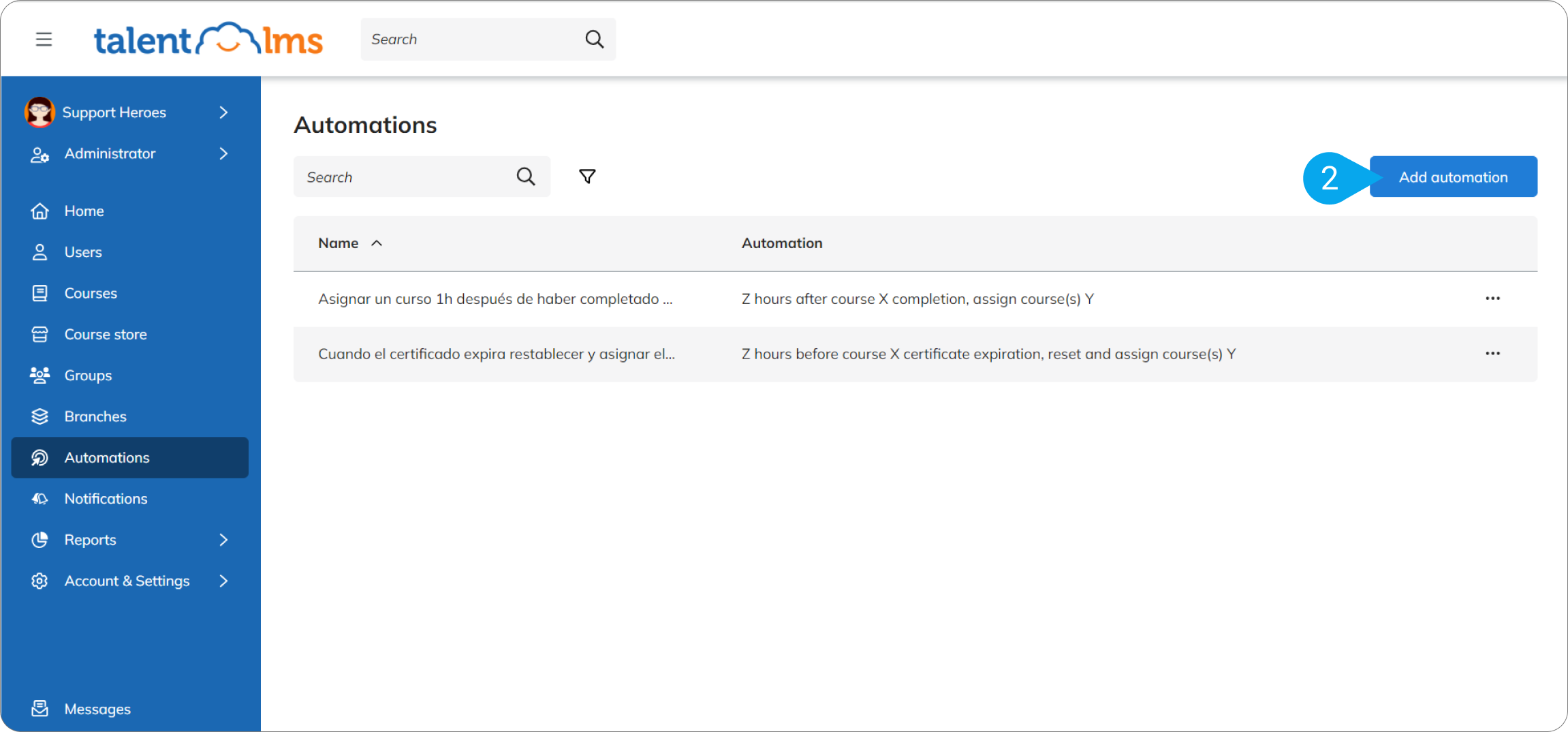The width and height of the screenshot is (1568, 732).
Task: Click the Reports pie chart icon
Action: point(40,540)
